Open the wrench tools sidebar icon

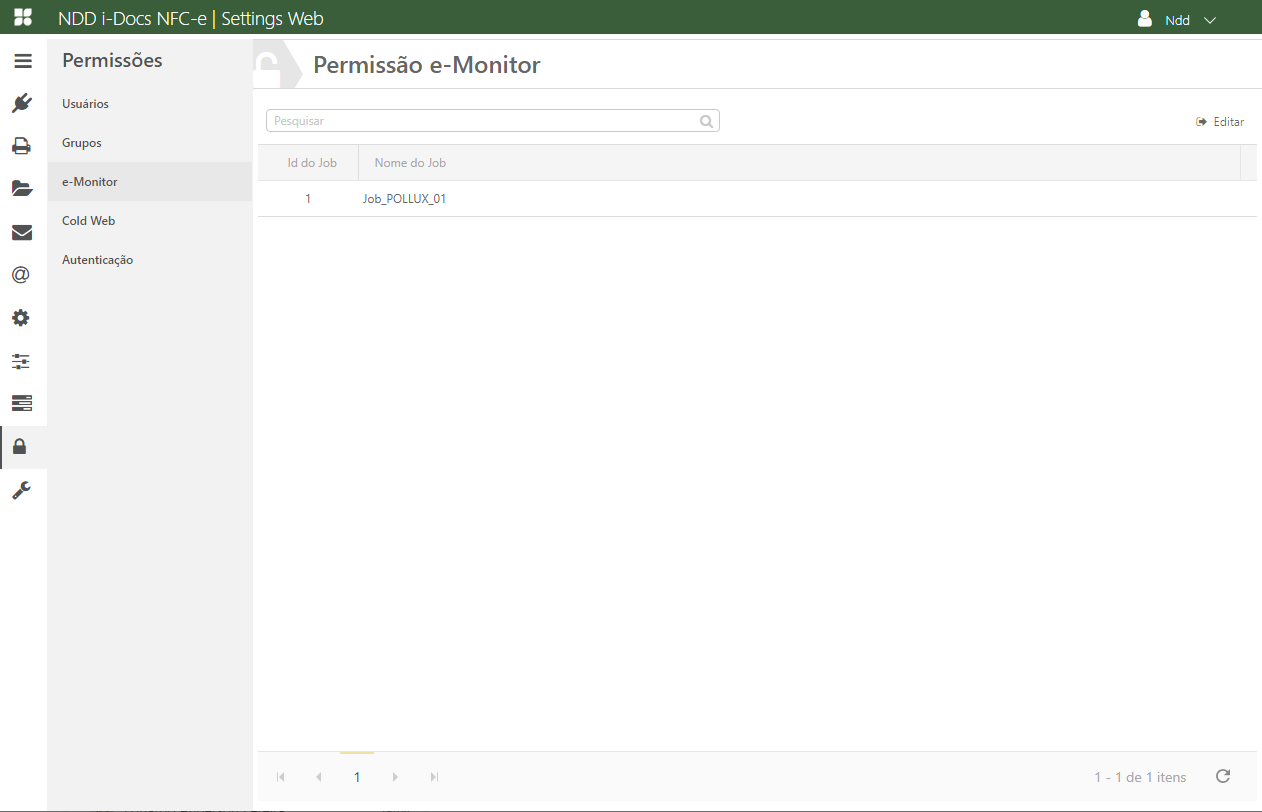point(22,490)
